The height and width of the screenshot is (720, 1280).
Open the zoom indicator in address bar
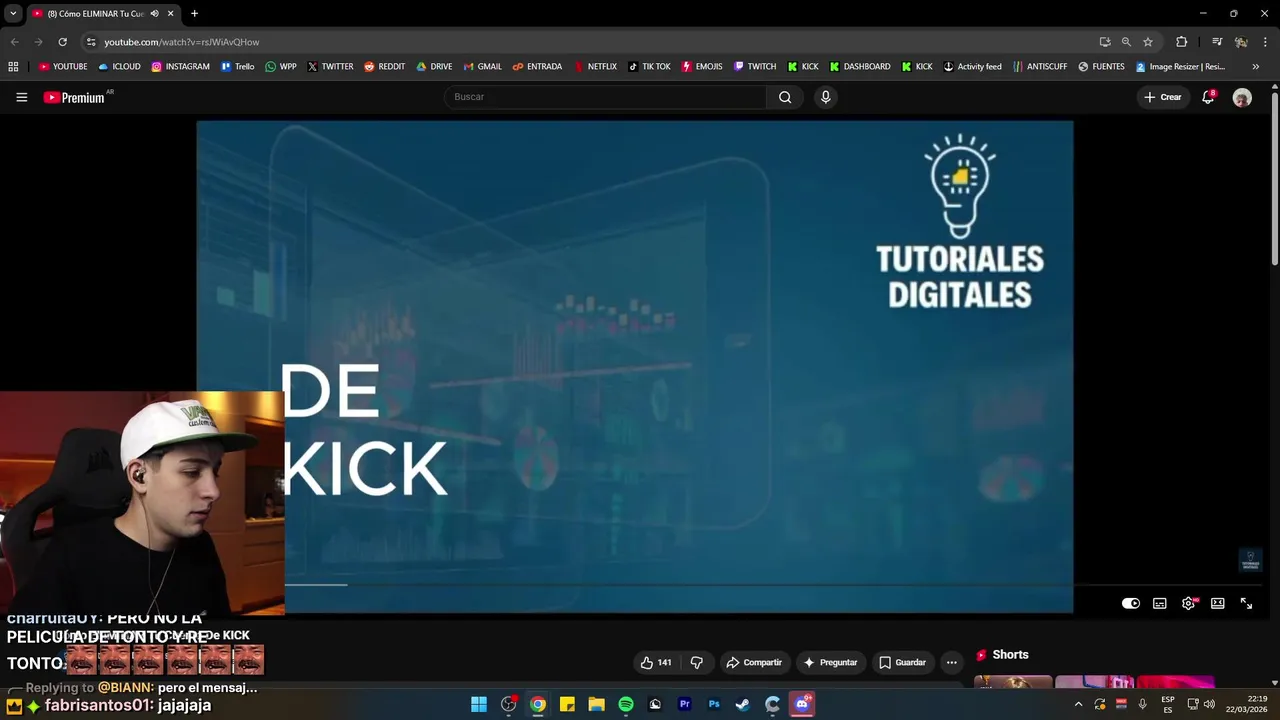(1126, 42)
